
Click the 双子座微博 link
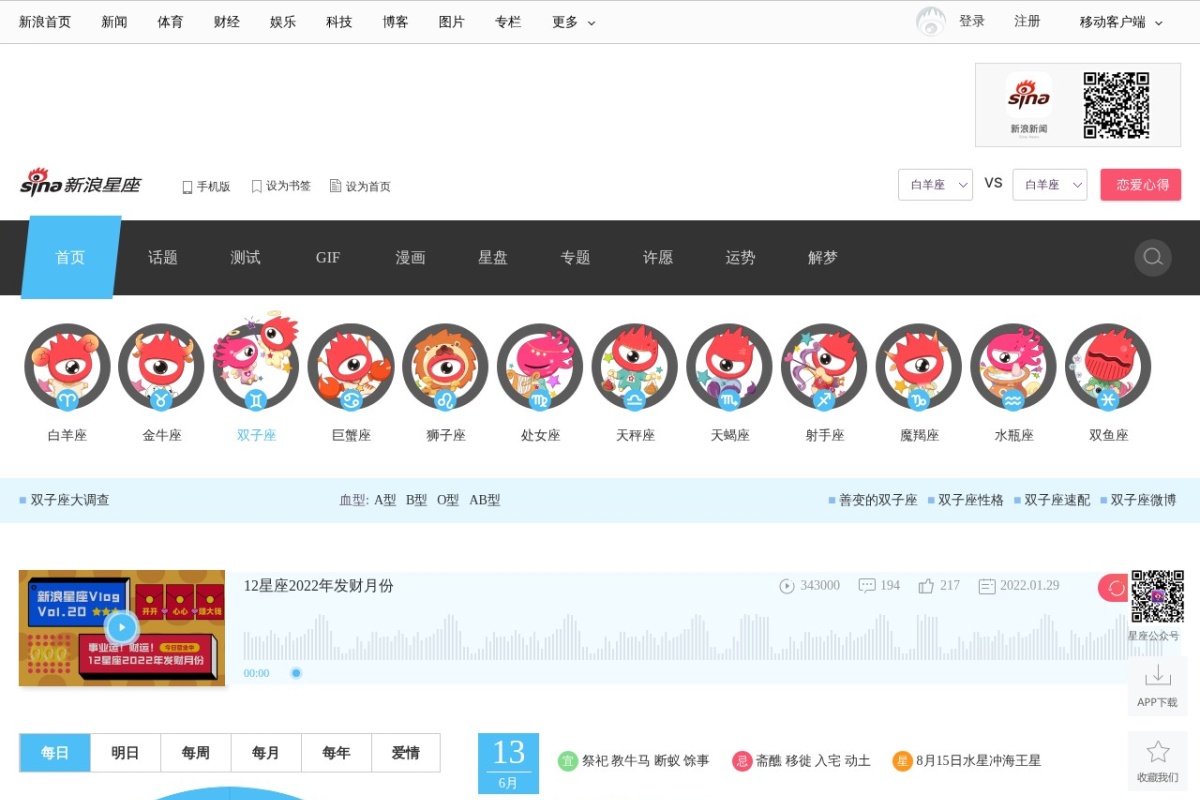coord(1143,500)
